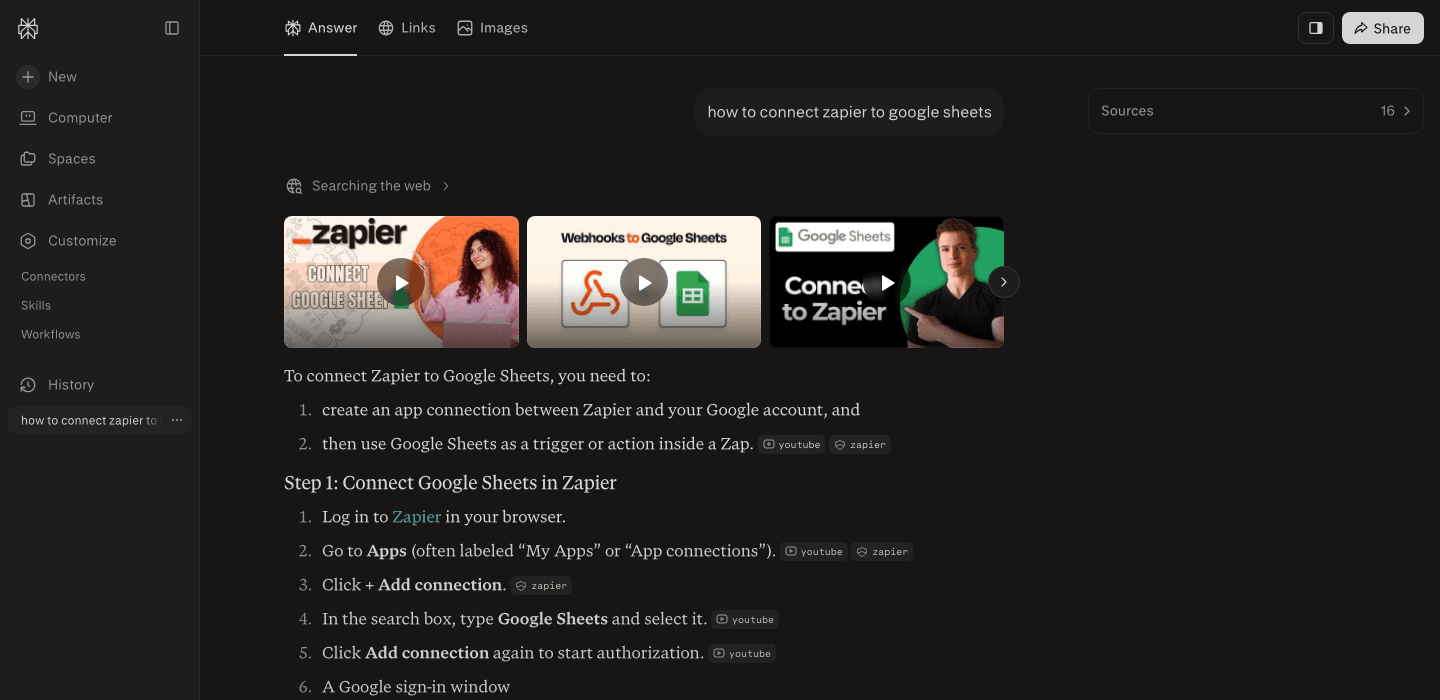The width and height of the screenshot is (1440, 700).
Task: Switch to the Links tab
Action: 407,28
